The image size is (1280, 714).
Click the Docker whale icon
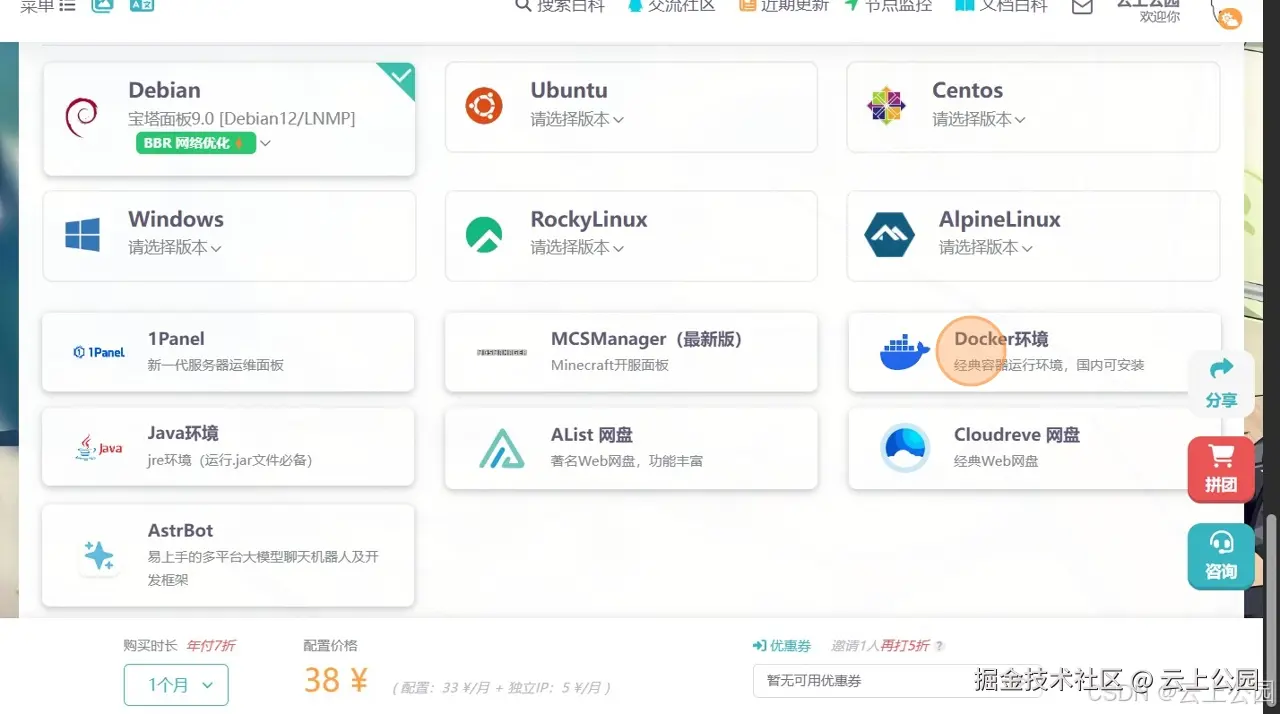coord(905,353)
